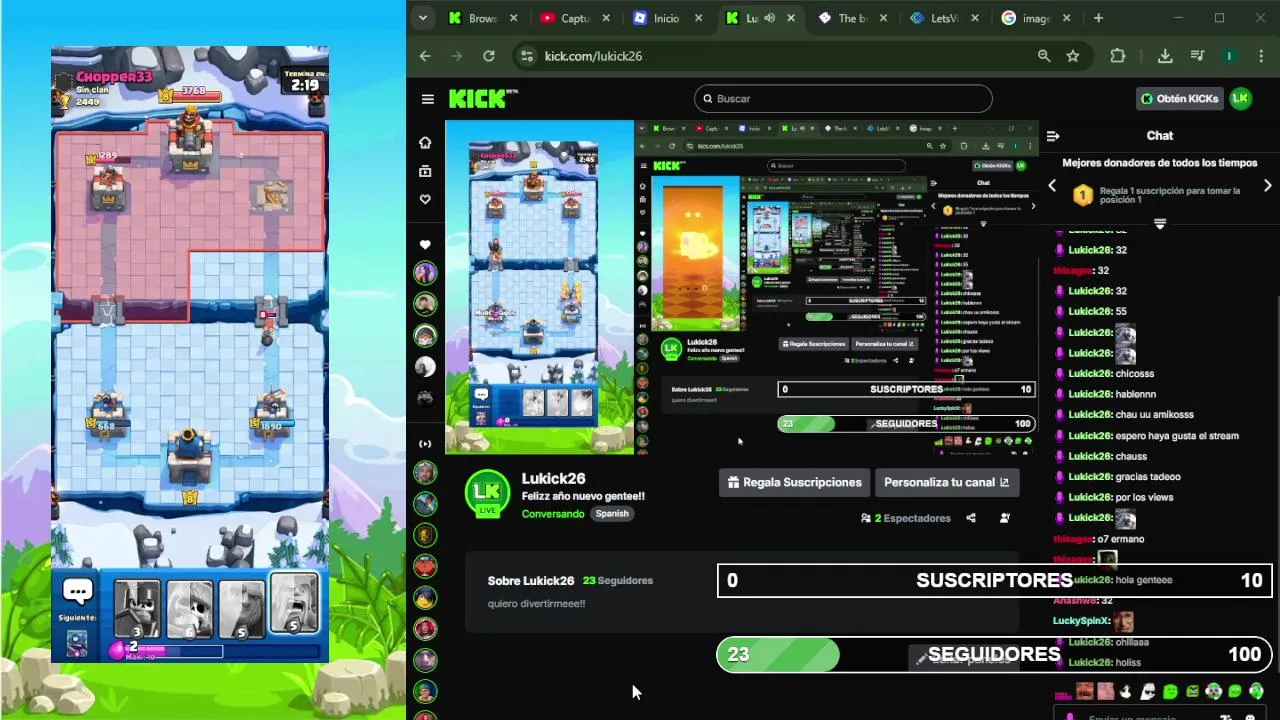Click the enemy king tower in Clash Royale

click(189, 140)
